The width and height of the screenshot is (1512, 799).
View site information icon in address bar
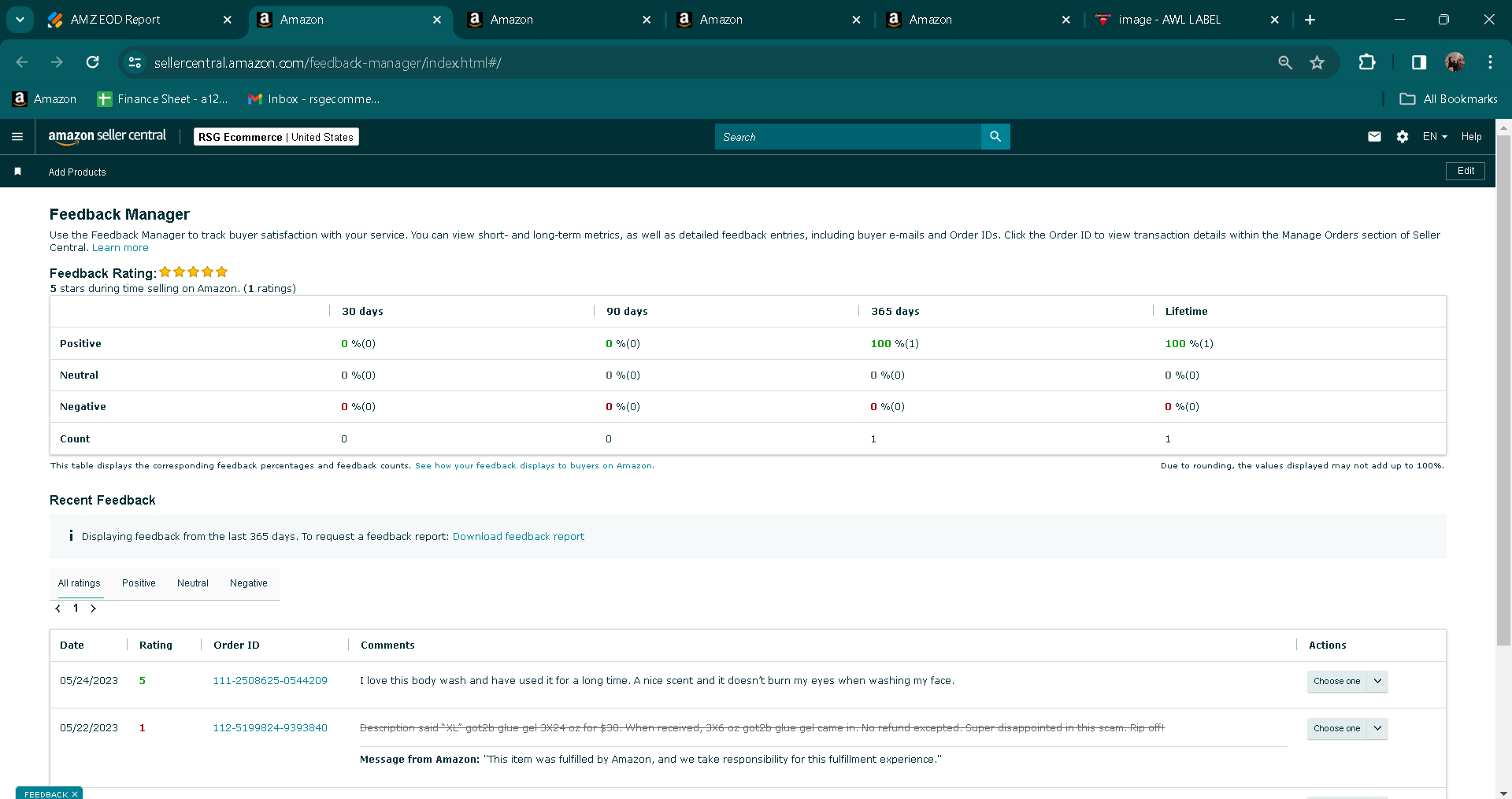pyautogui.click(x=135, y=62)
